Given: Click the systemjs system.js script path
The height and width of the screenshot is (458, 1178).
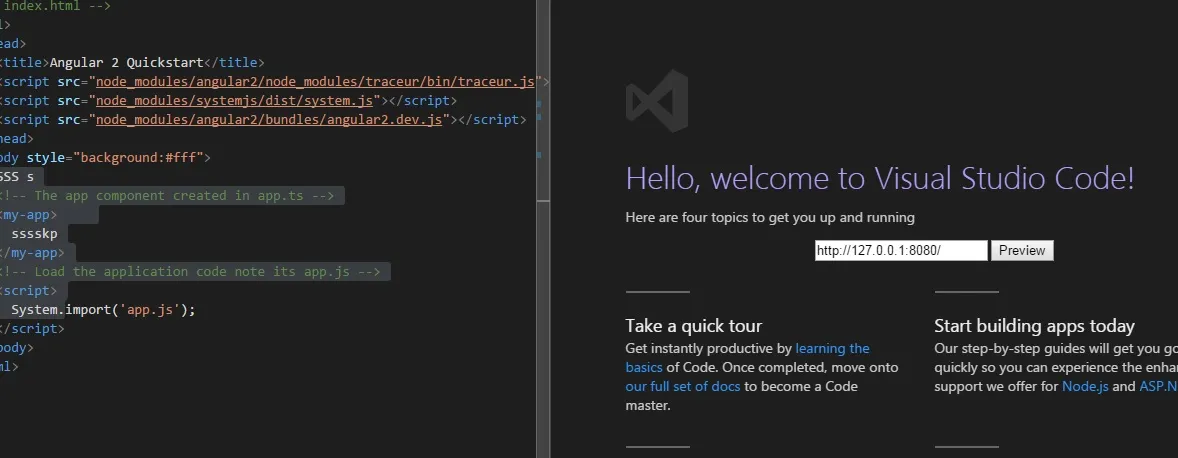Looking at the screenshot, I should pyautogui.click(x=234, y=101).
